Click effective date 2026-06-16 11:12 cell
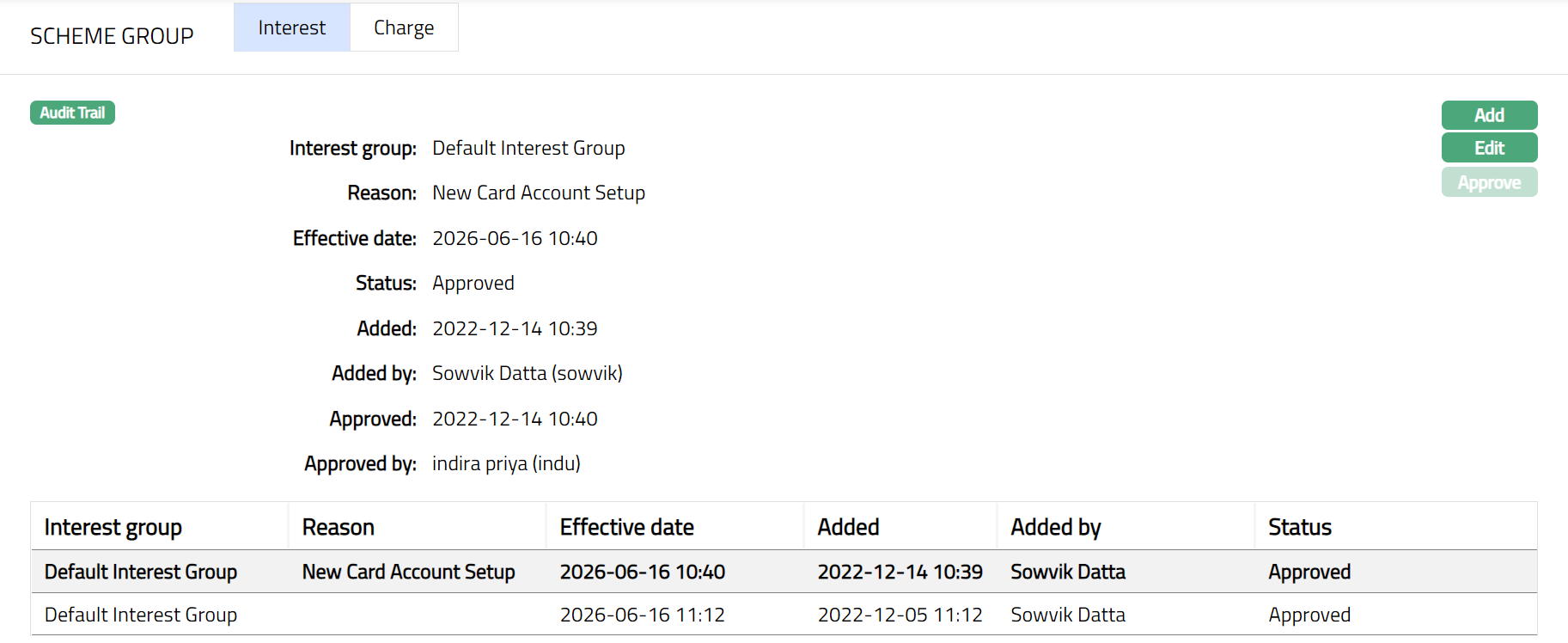 (x=642, y=615)
